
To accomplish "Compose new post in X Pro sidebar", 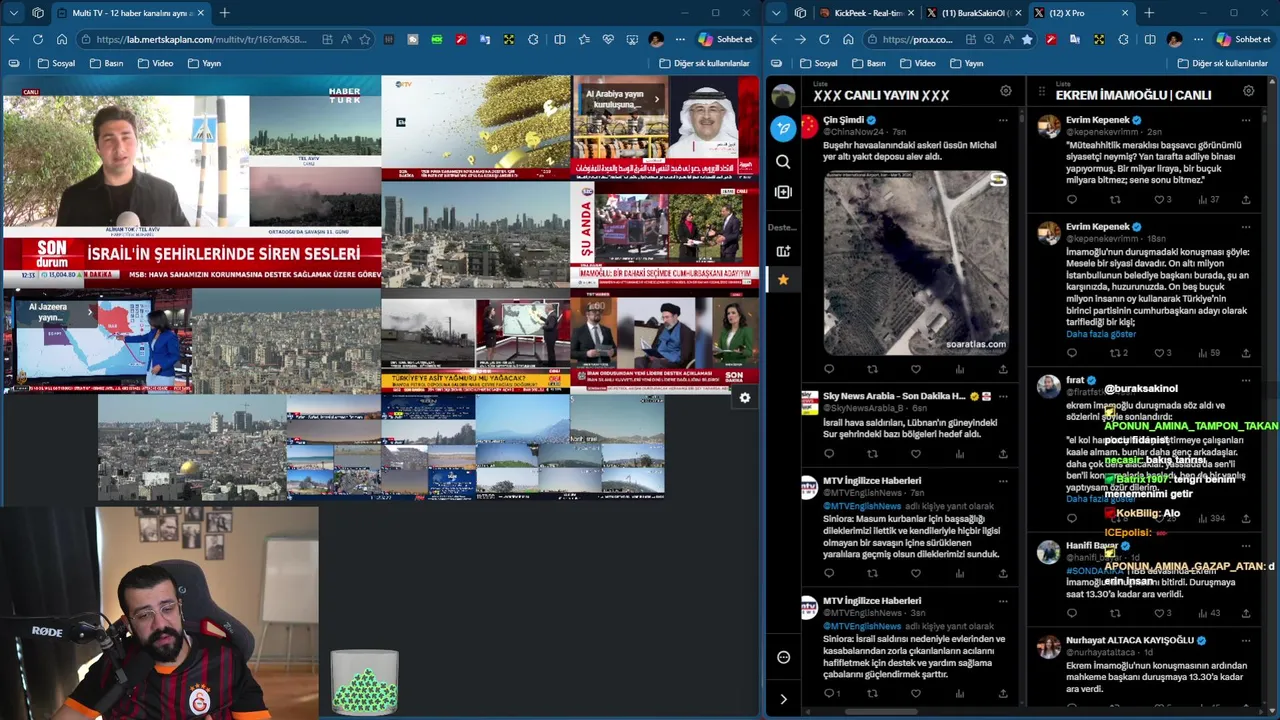I will coord(783,127).
